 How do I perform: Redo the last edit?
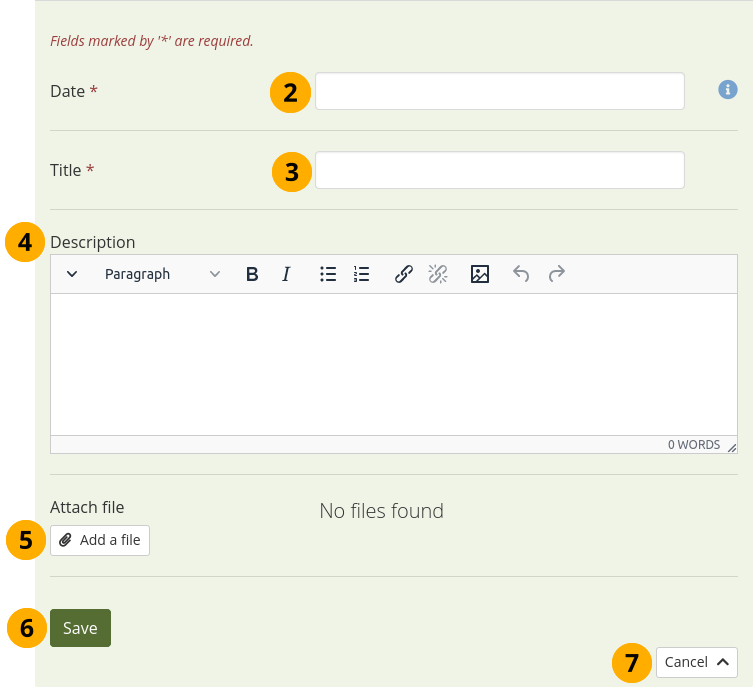[x=557, y=274]
